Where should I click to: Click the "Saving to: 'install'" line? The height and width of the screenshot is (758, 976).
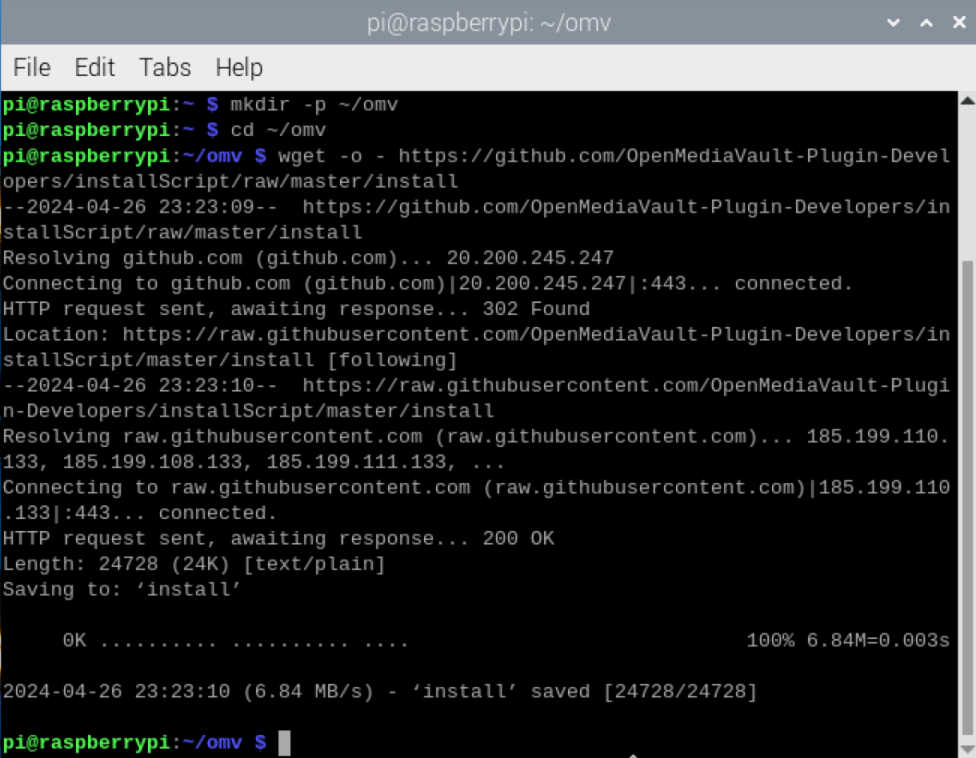(x=122, y=589)
